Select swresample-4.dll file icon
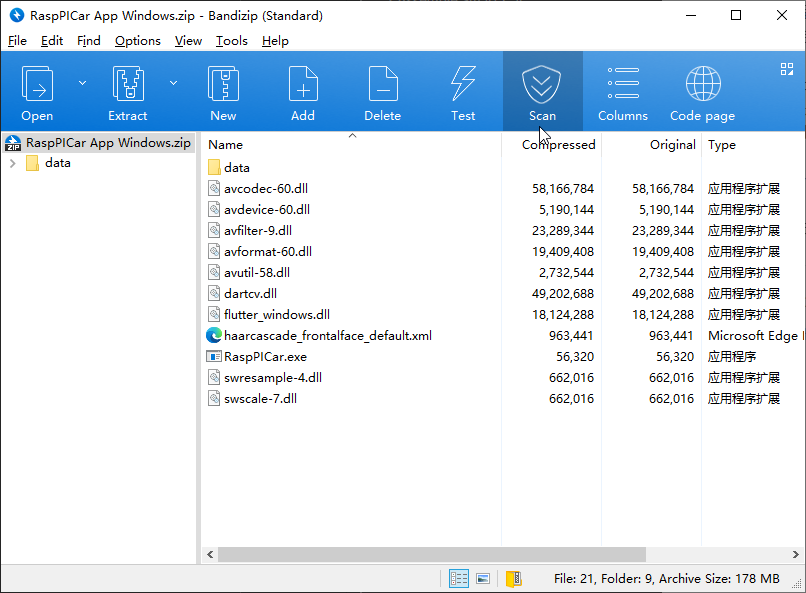The width and height of the screenshot is (806, 593). click(x=214, y=378)
